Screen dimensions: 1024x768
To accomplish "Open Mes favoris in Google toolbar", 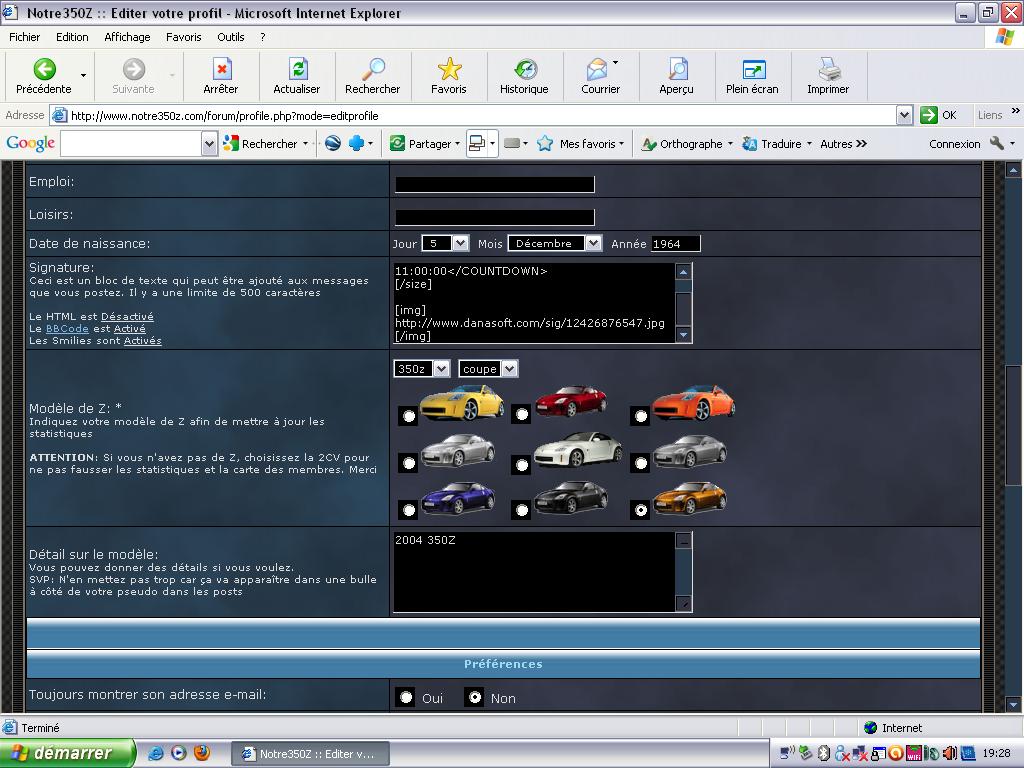I will tap(581, 144).
